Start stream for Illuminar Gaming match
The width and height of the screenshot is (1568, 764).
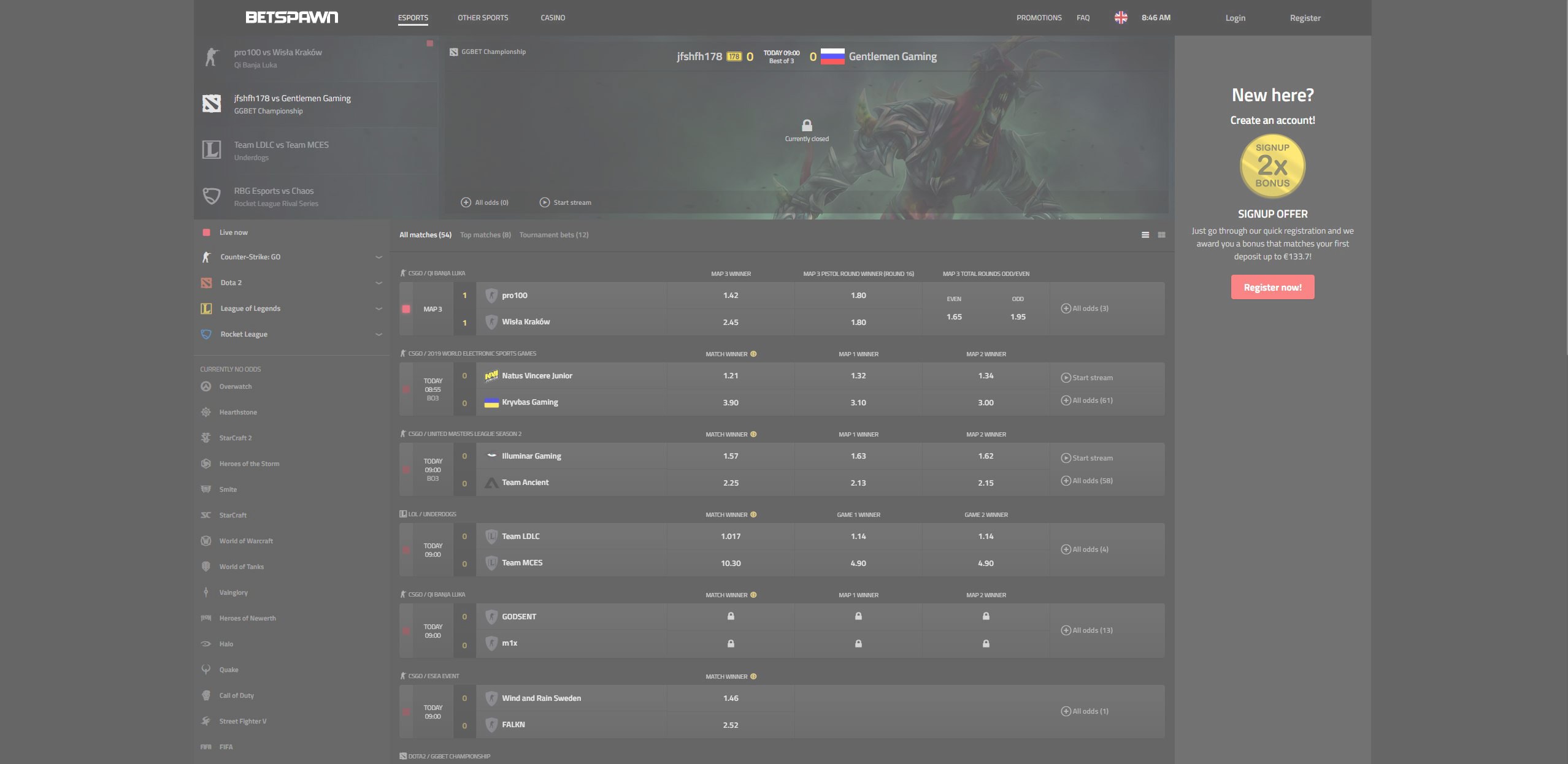1086,458
